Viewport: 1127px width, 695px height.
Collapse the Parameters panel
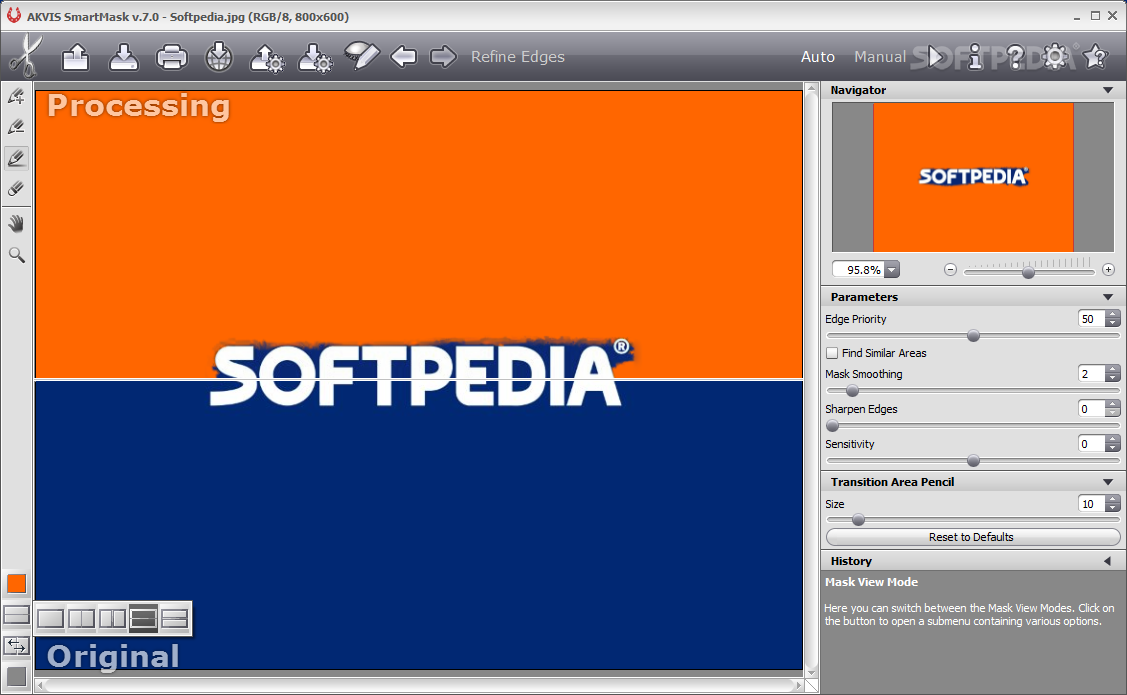pyautogui.click(x=1108, y=297)
